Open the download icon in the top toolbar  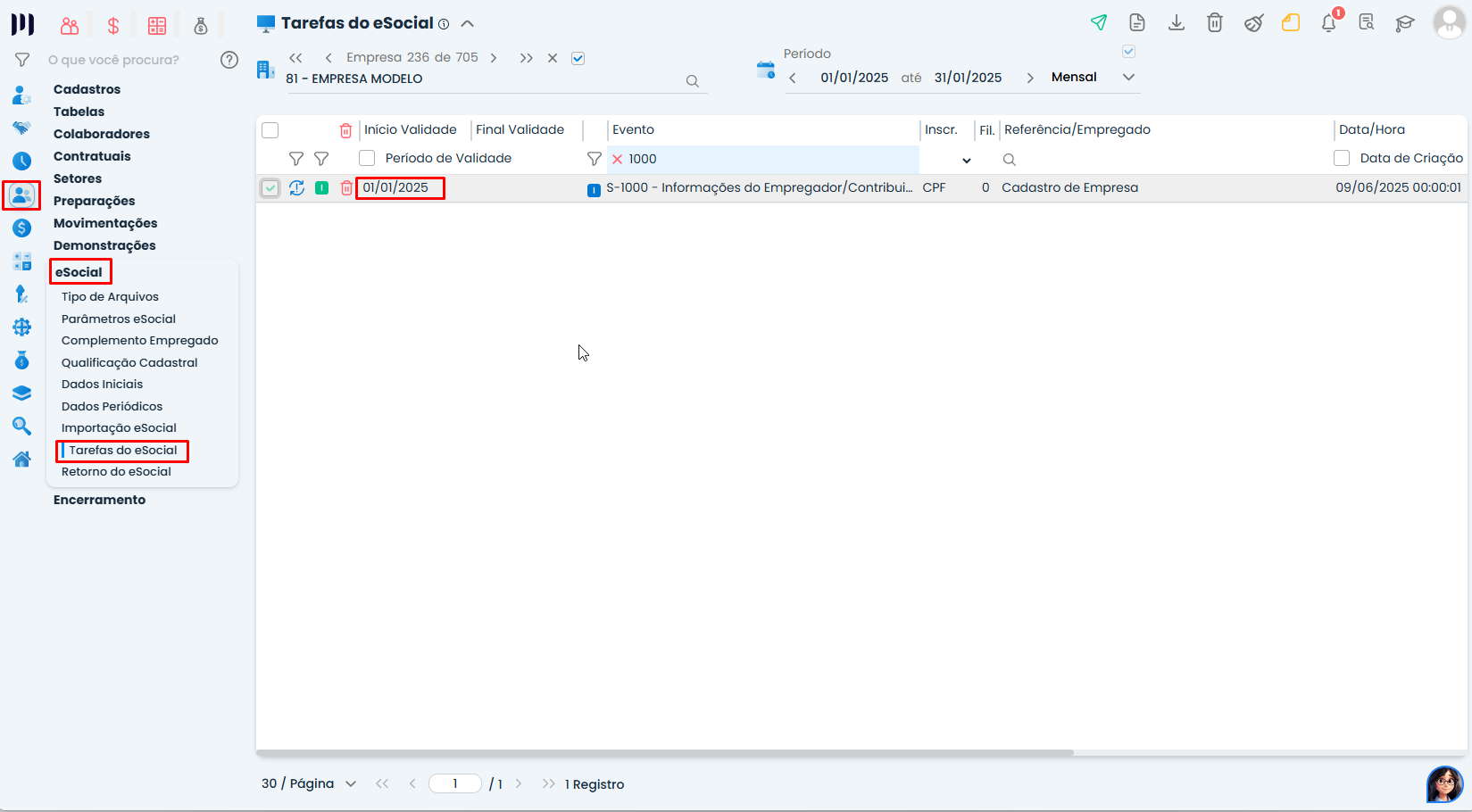click(1176, 23)
